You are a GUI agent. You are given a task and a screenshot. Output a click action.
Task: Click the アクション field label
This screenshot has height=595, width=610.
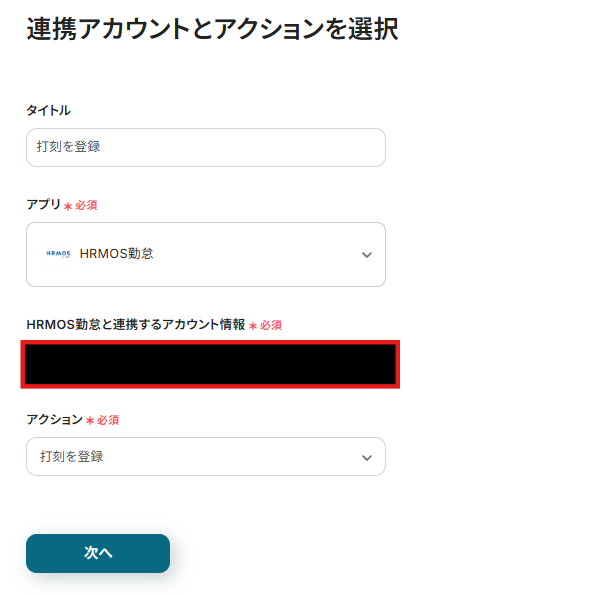tap(54, 419)
